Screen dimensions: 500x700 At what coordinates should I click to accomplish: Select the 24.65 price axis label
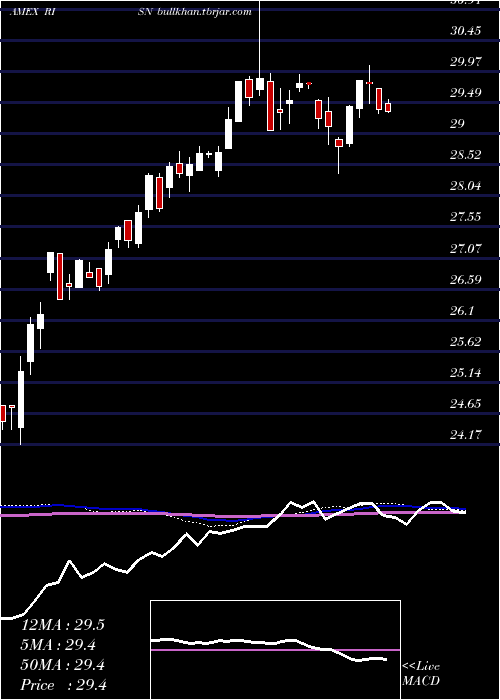point(466,404)
